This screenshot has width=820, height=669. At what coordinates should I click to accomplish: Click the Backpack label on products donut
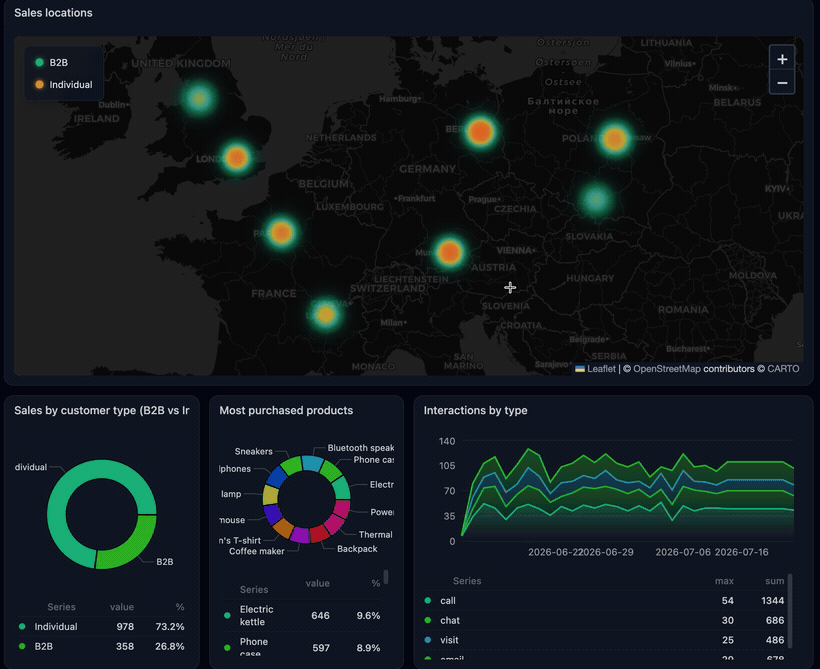tap(357, 549)
